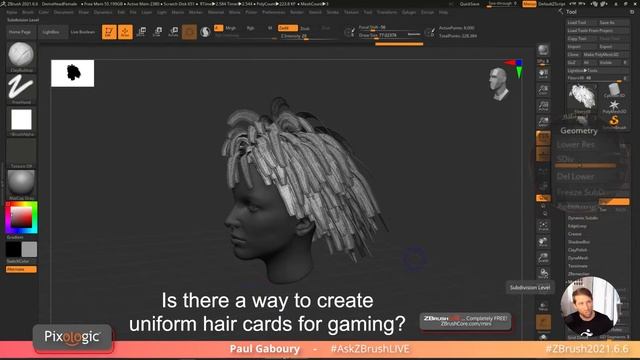The width and height of the screenshot is (640, 360).
Task: Expand the Dynamic Subdiv subsection
Action: point(583,218)
